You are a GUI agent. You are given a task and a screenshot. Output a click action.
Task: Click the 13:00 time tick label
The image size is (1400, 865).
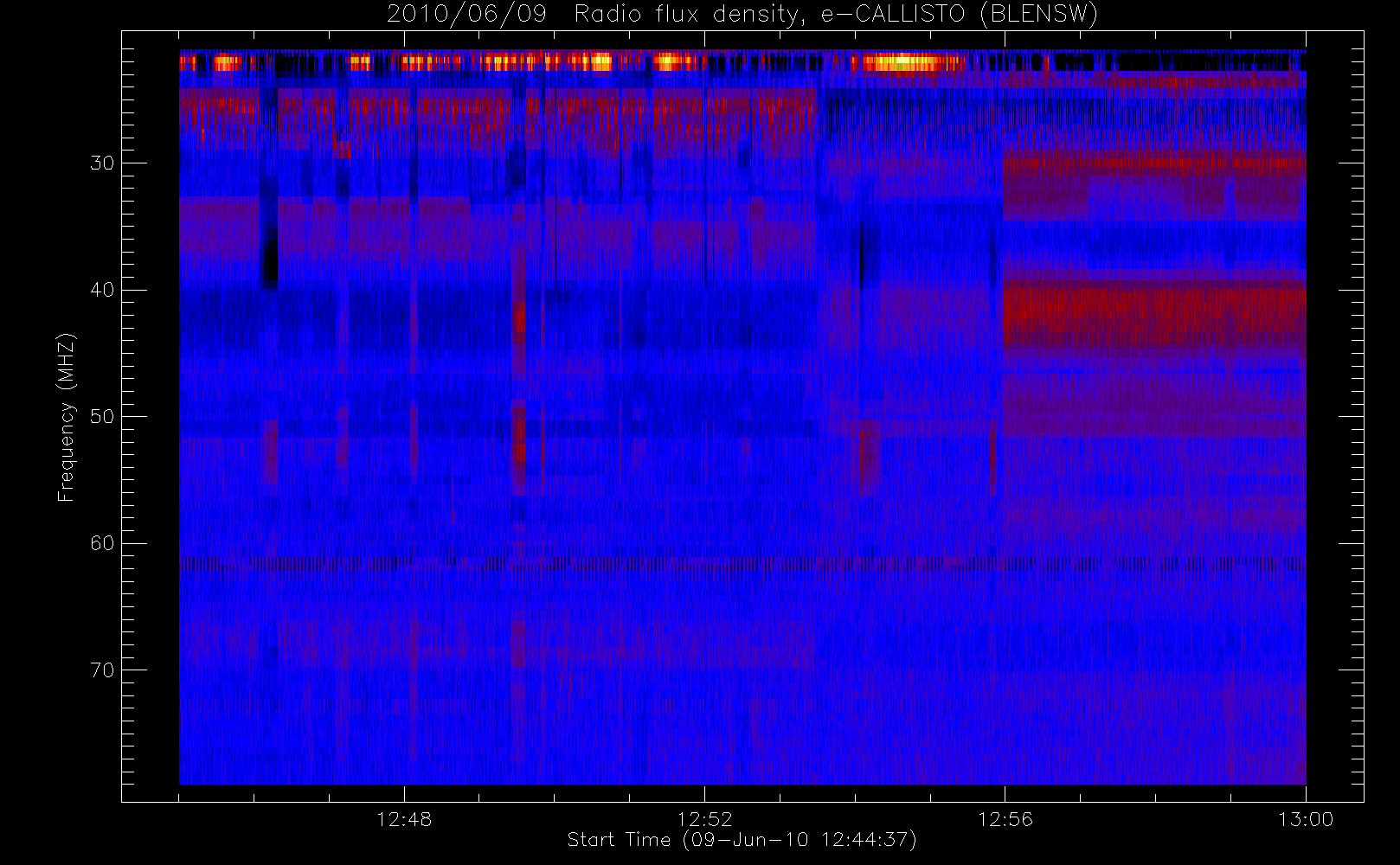click(x=1306, y=819)
